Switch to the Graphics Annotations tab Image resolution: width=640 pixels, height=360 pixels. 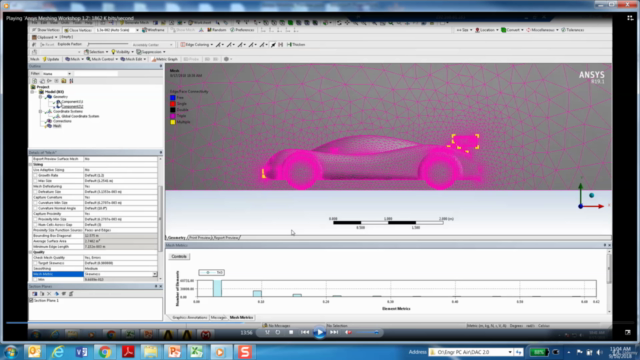189,318
